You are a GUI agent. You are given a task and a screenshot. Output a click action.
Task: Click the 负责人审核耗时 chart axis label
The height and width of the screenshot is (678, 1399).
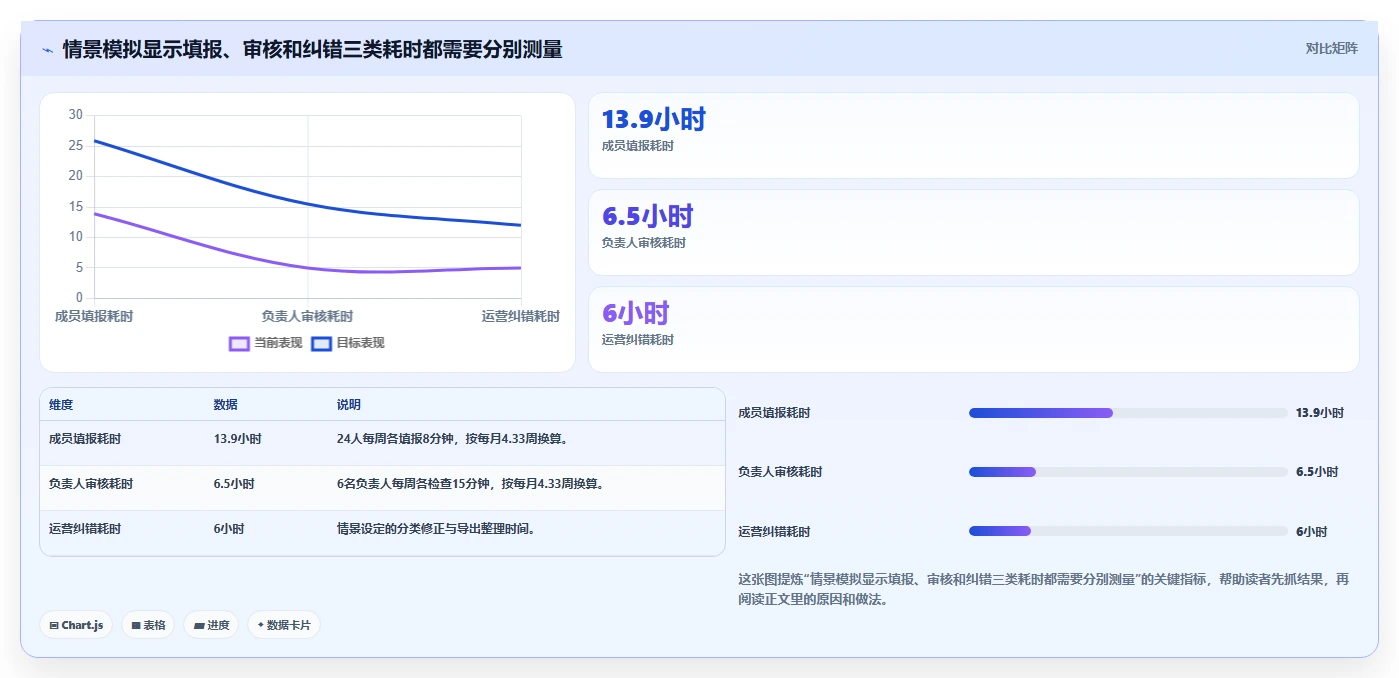point(307,316)
